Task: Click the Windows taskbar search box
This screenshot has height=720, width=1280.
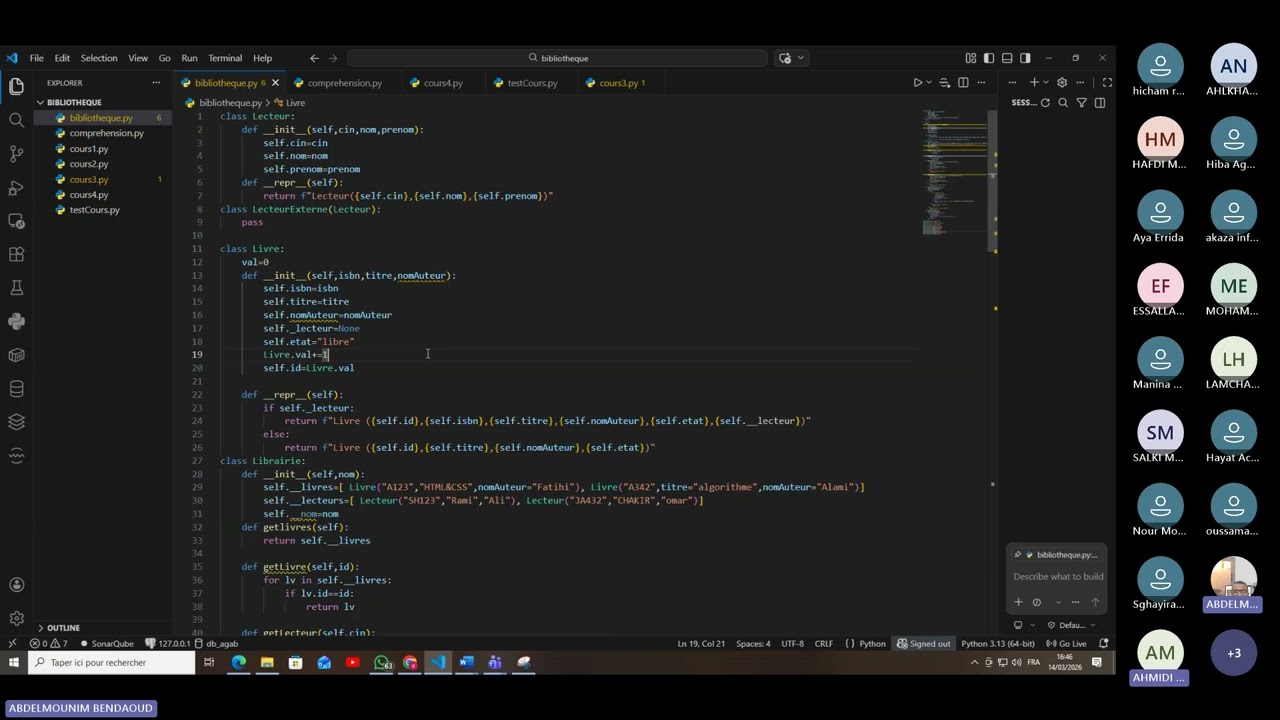Action: pyautogui.click(x=111, y=663)
